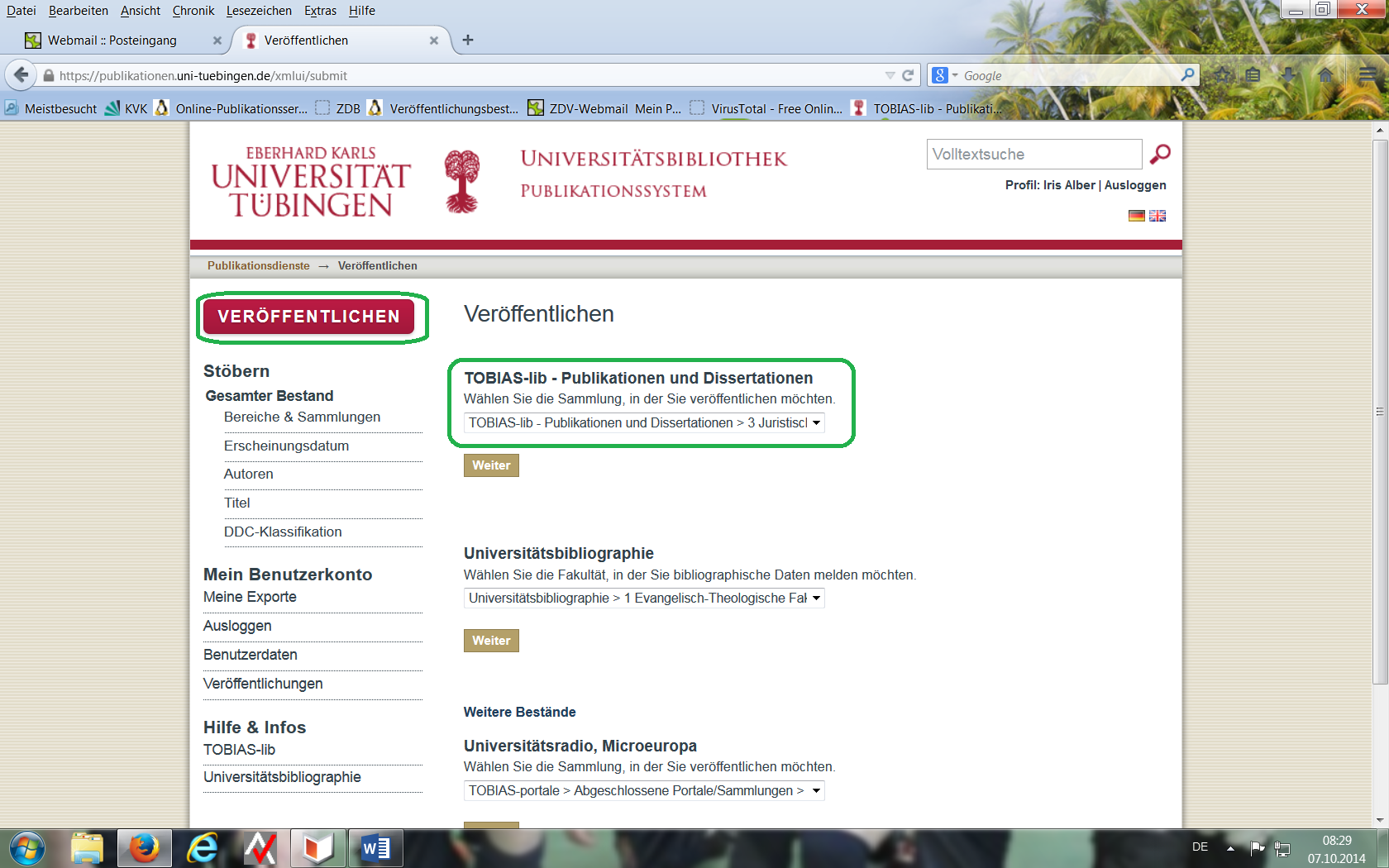Open the Windows Start button
The image size is (1389, 868).
click(x=27, y=849)
